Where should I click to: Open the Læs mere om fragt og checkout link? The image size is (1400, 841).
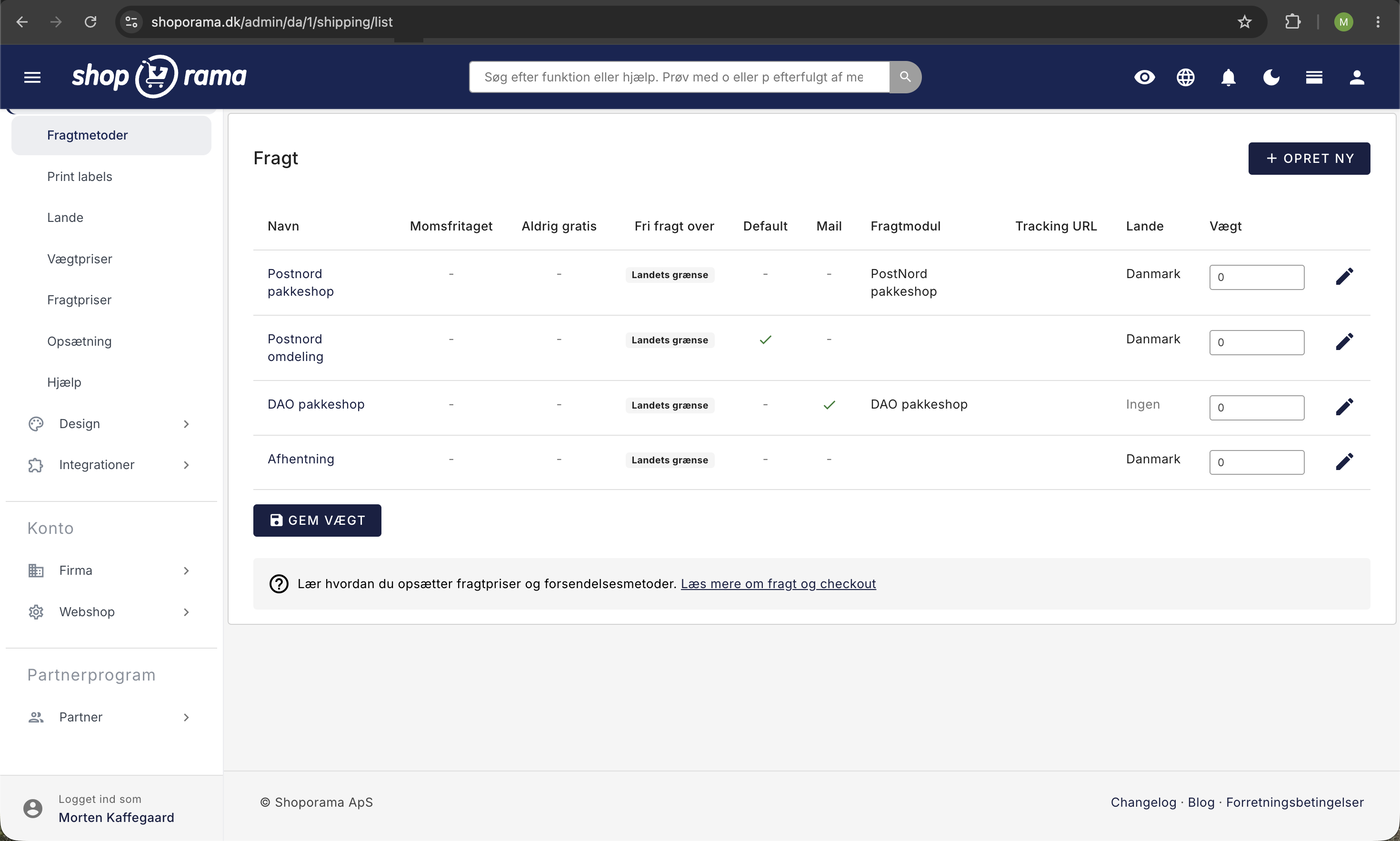(778, 584)
